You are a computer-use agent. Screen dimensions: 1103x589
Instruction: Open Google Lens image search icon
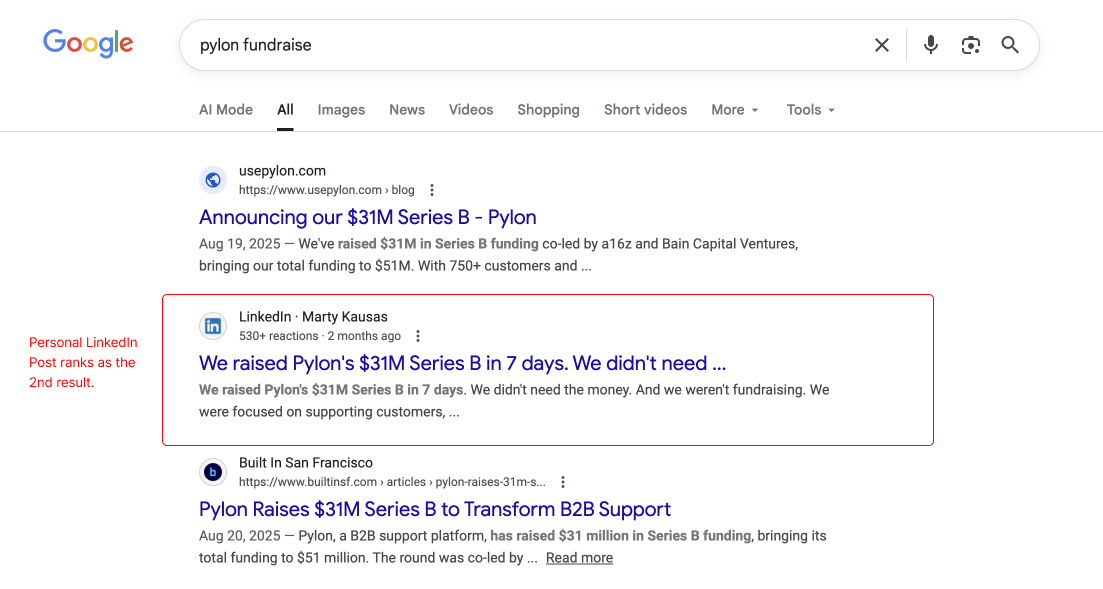click(x=971, y=45)
